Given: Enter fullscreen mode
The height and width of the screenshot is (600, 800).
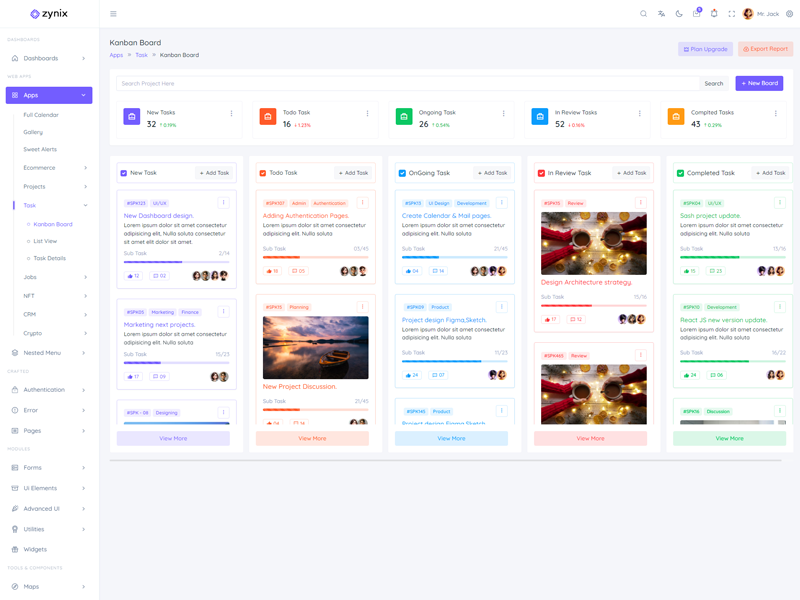Looking at the screenshot, I should click(x=731, y=14).
